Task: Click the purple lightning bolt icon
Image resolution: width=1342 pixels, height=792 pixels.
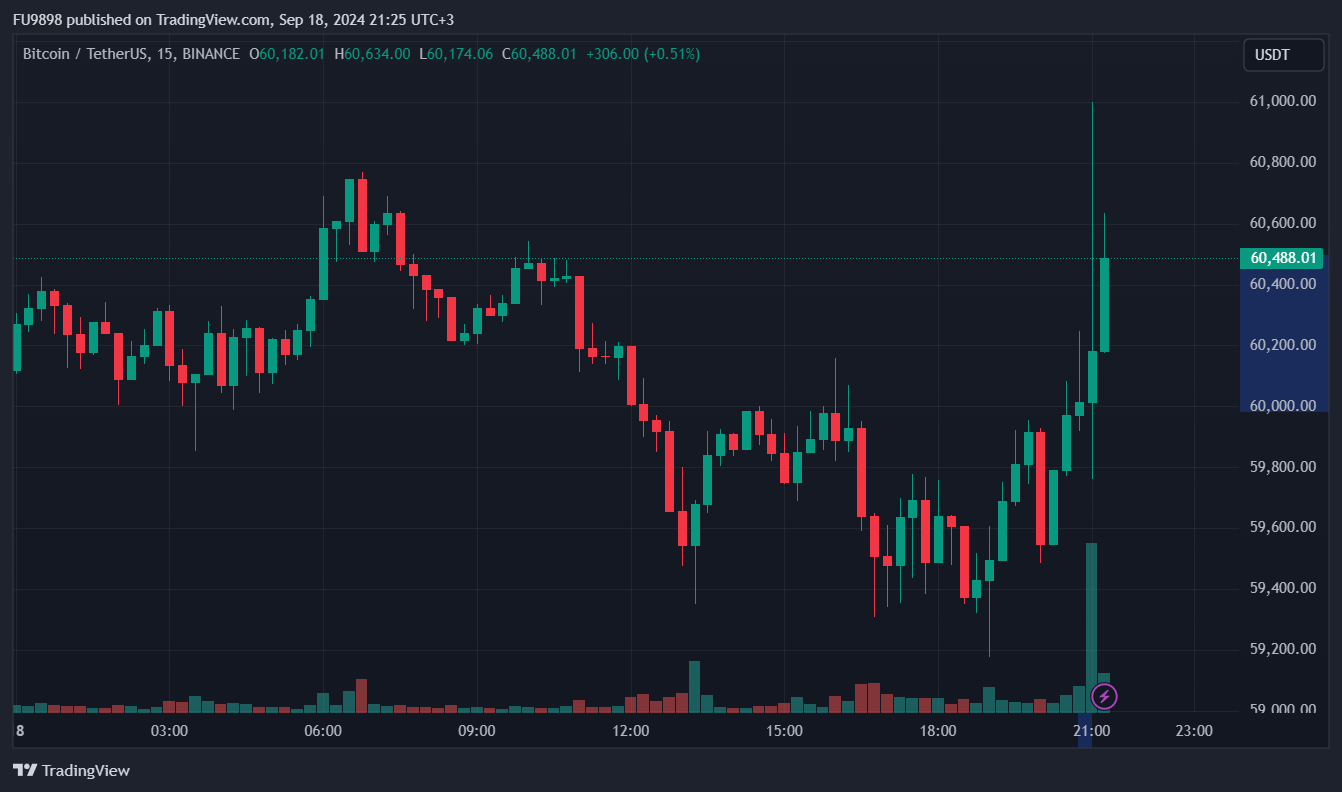Action: coord(1104,696)
